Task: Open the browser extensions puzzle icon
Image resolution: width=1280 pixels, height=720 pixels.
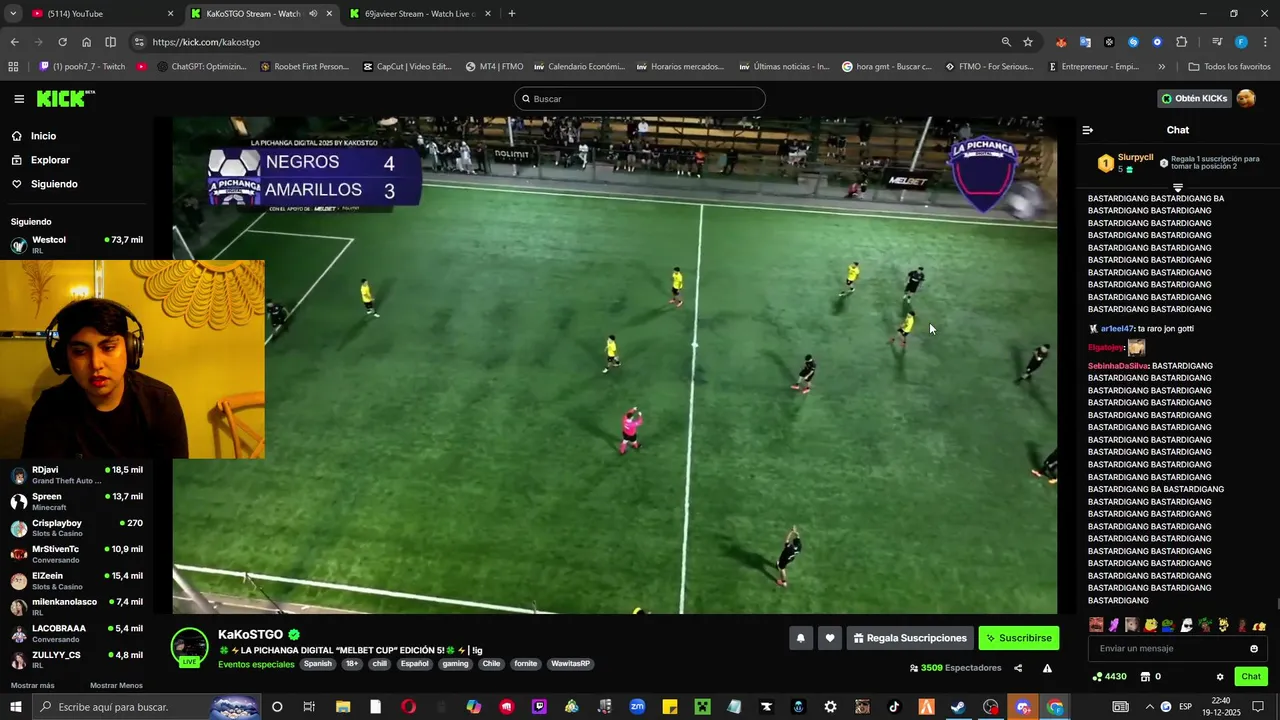Action: 1182,42
